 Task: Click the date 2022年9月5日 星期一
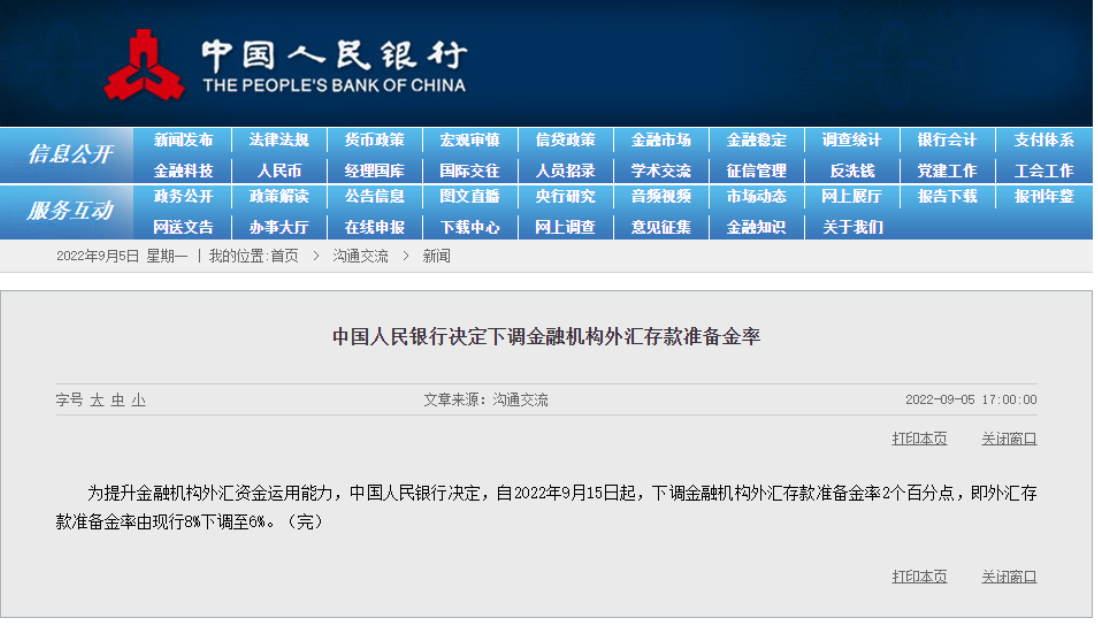pyautogui.click(x=122, y=256)
